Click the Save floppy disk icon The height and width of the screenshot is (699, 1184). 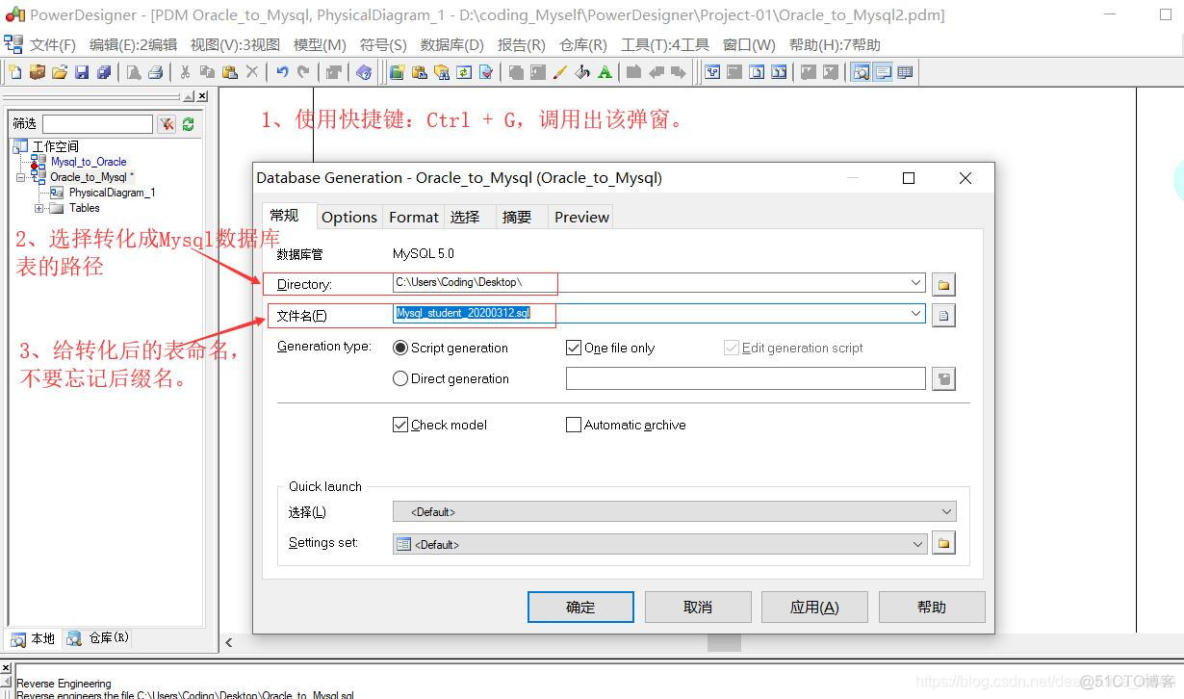point(82,72)
